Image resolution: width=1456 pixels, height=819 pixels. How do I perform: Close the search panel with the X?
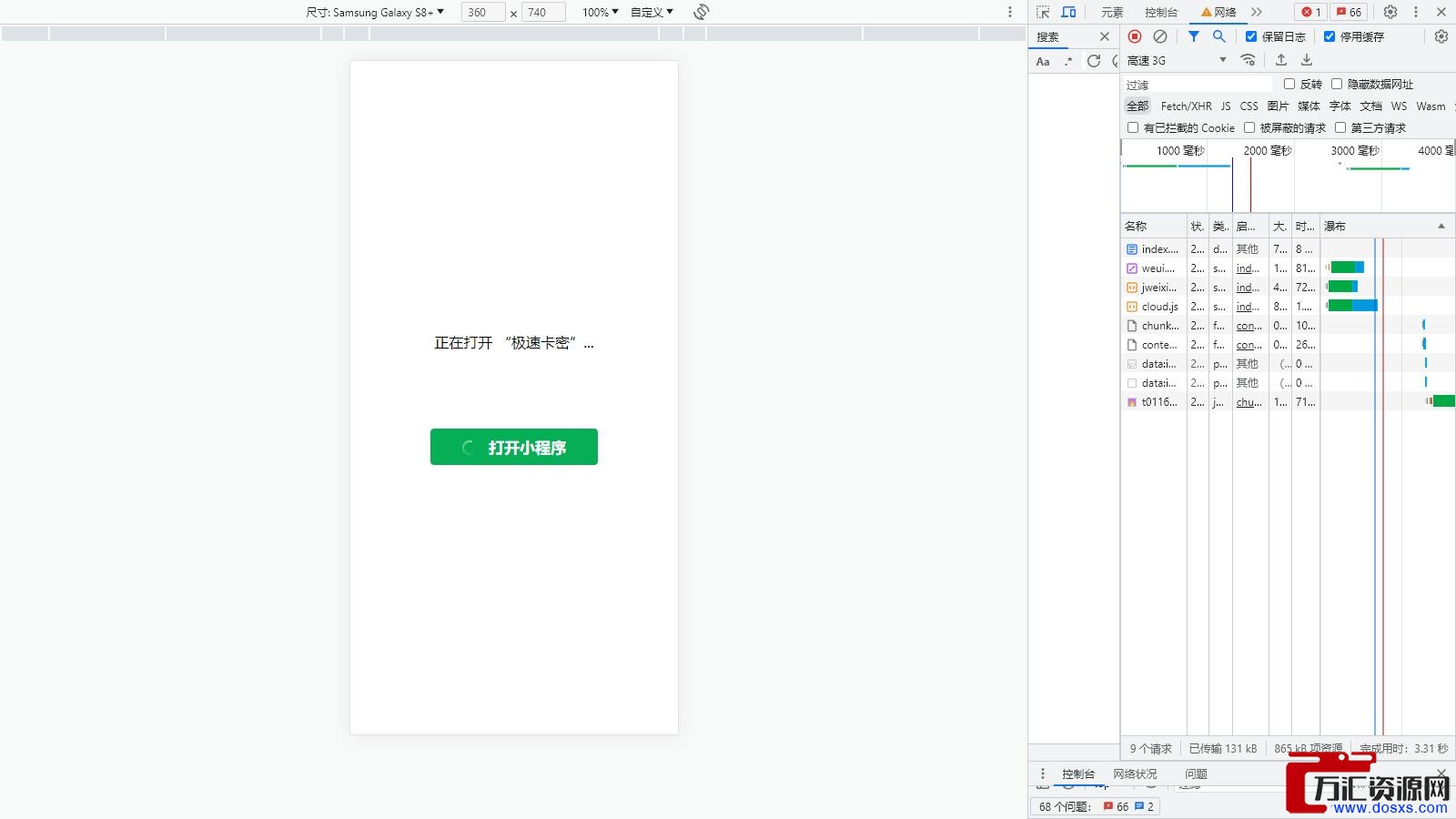(x=1104, y=36)
